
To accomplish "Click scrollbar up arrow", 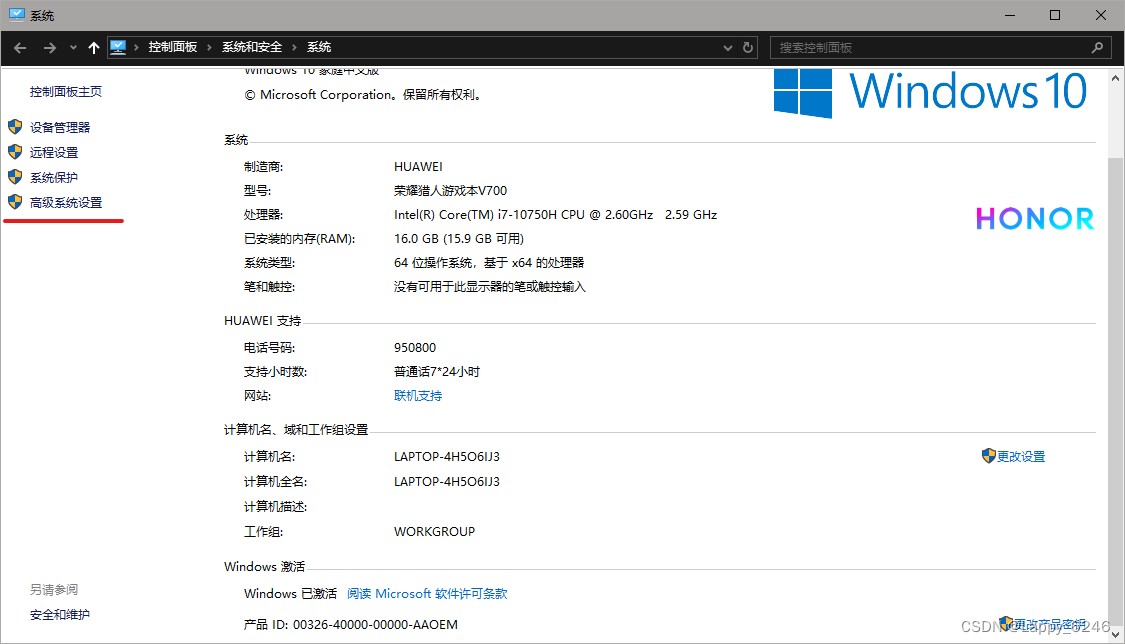I will [x=1116, y=77].
